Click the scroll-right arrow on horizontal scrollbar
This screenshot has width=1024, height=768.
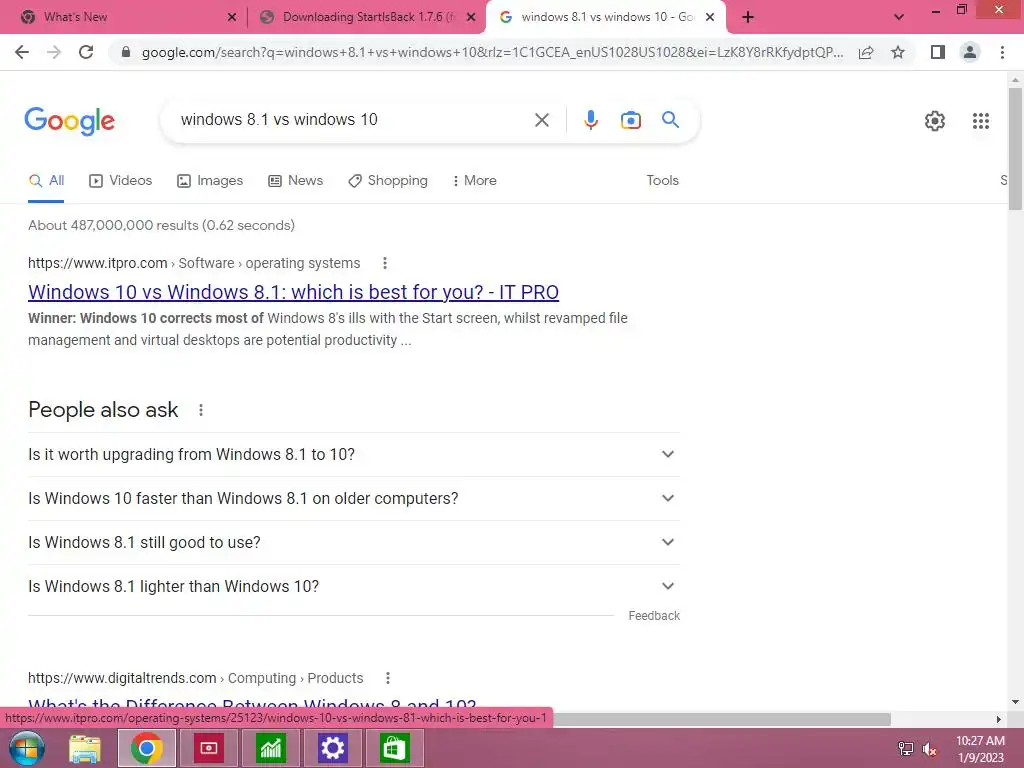pyautogui.click(x=999, y=719)
